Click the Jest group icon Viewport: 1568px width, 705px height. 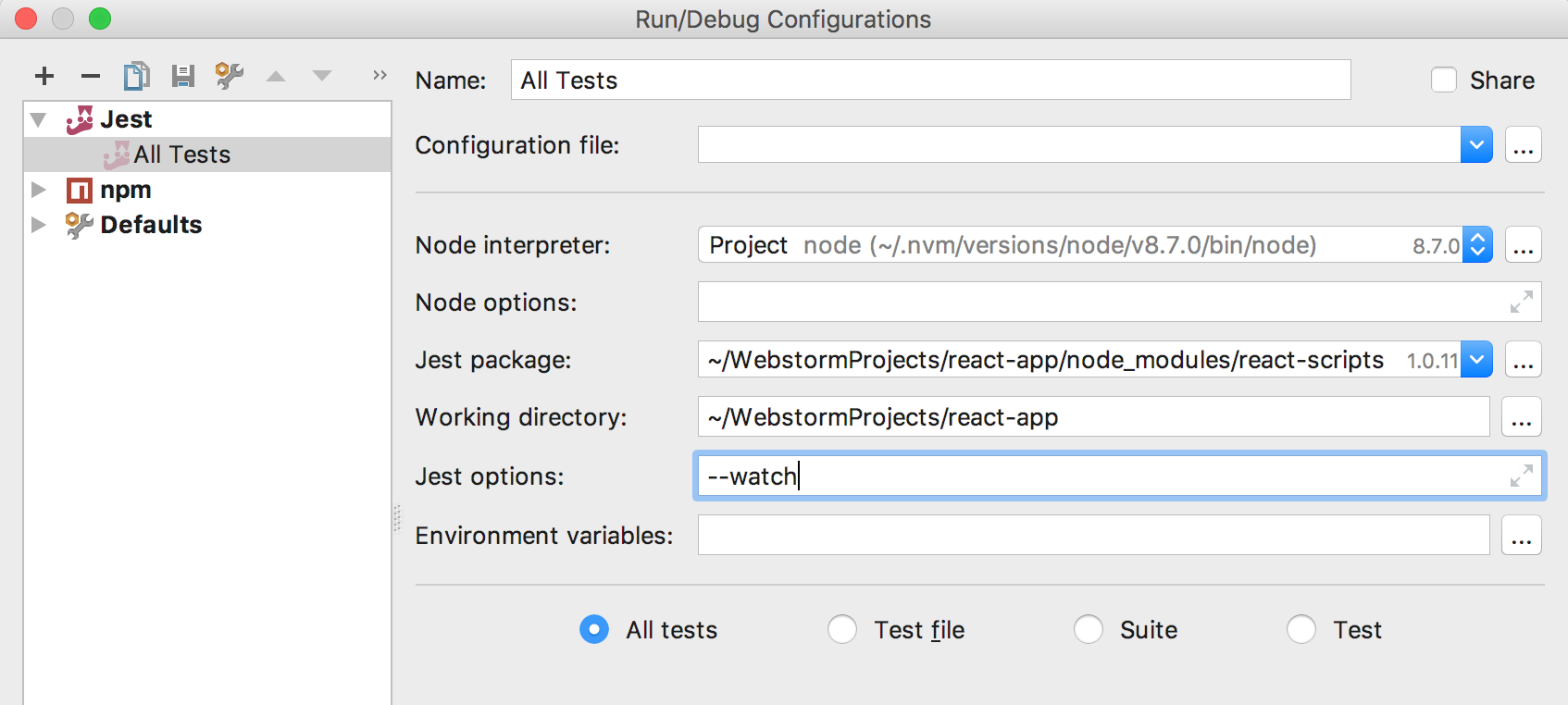click(x=80, y=119)
